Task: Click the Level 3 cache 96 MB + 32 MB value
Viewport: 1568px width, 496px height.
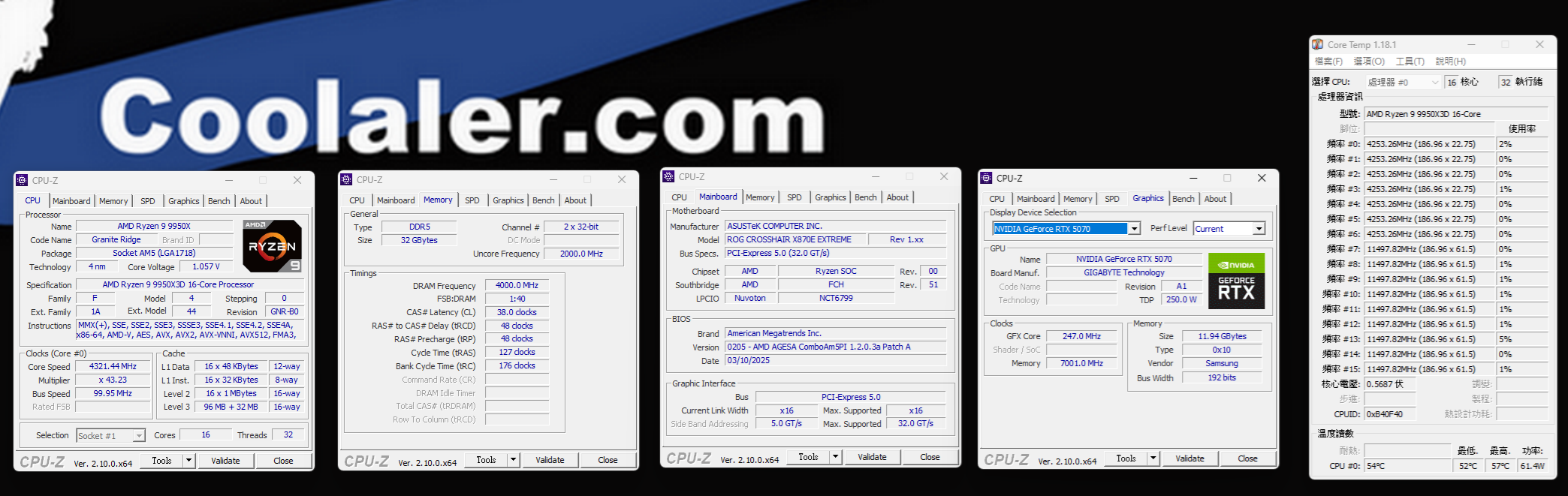Action: point(231,407)
